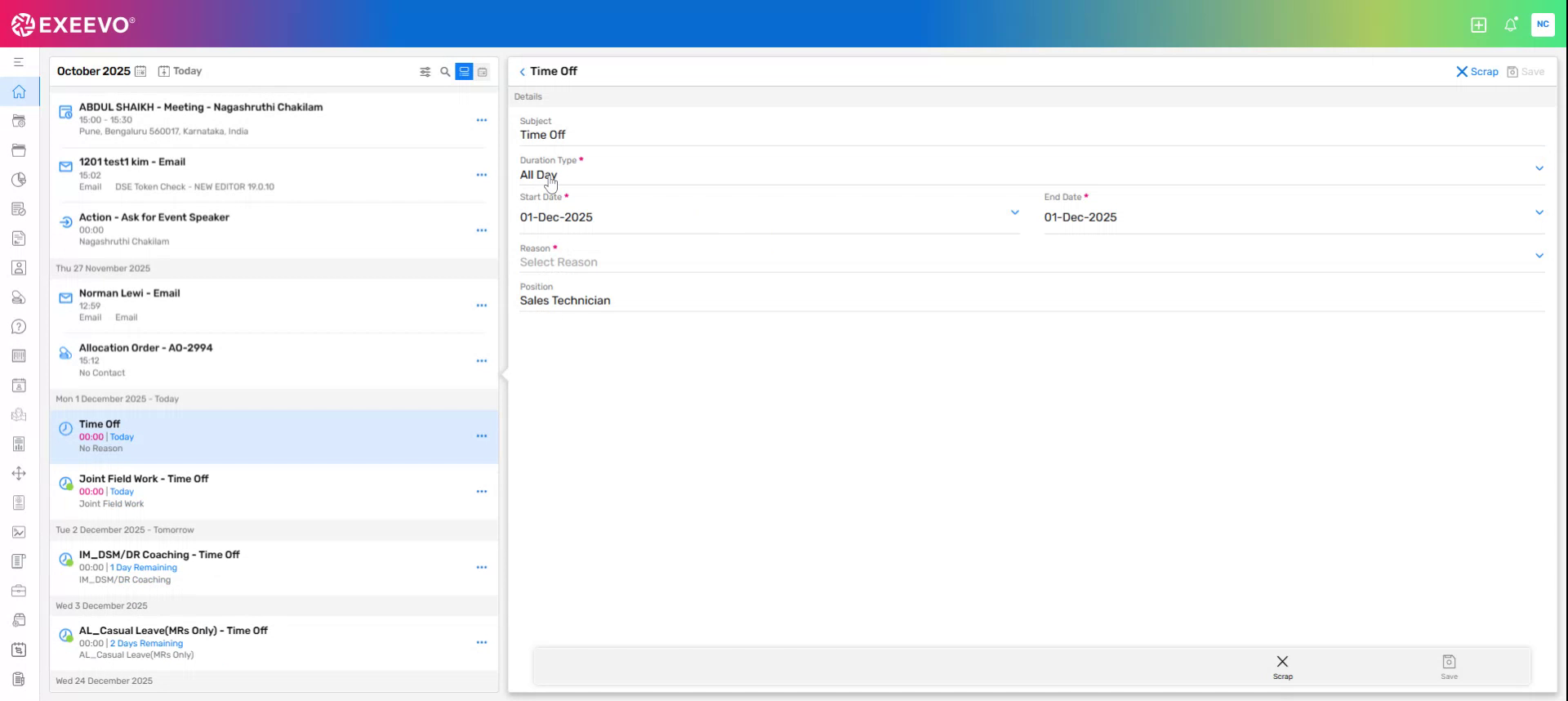Open End Date picker chevron

point(1539,212)
